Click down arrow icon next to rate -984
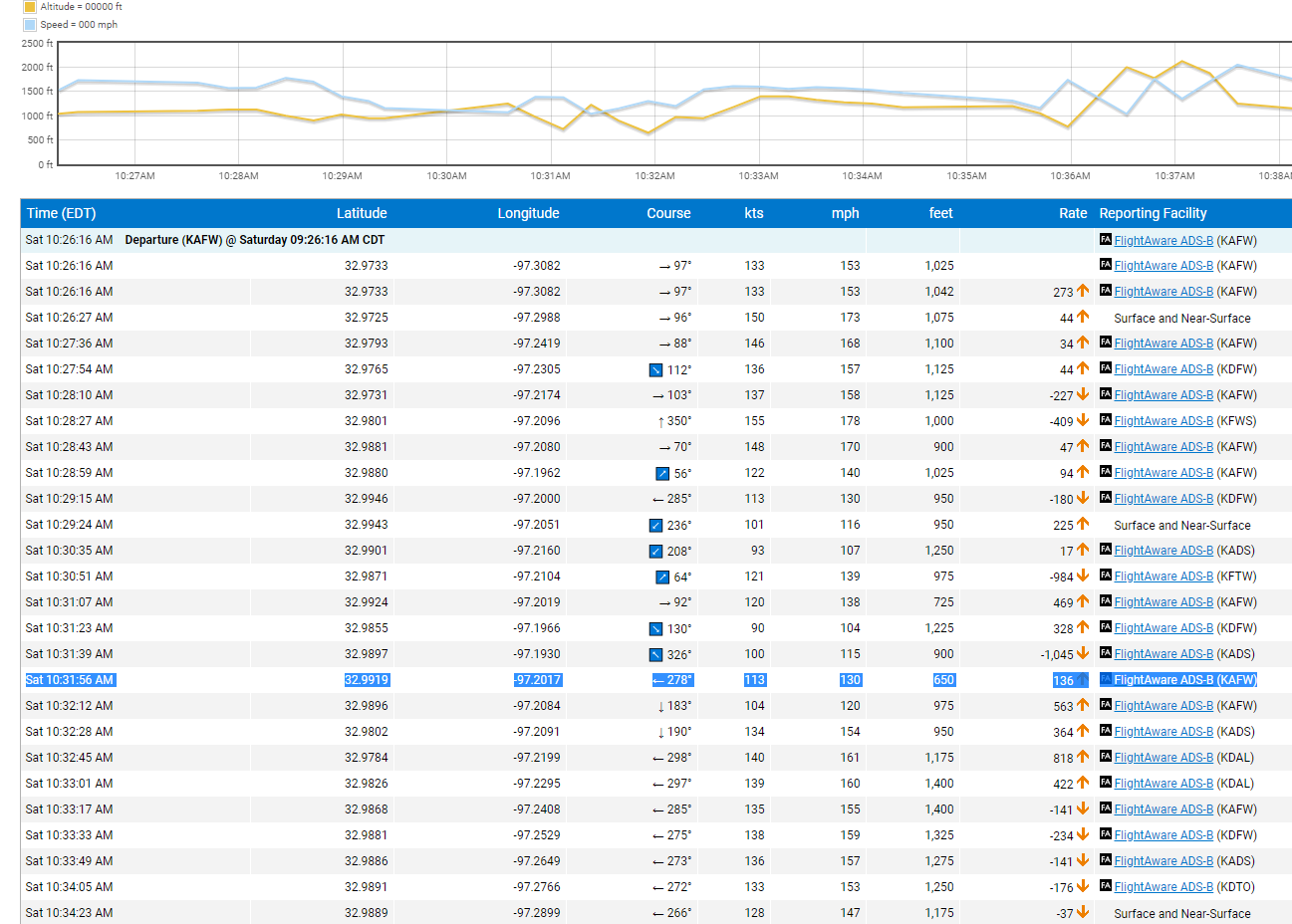 point(1083,576)
